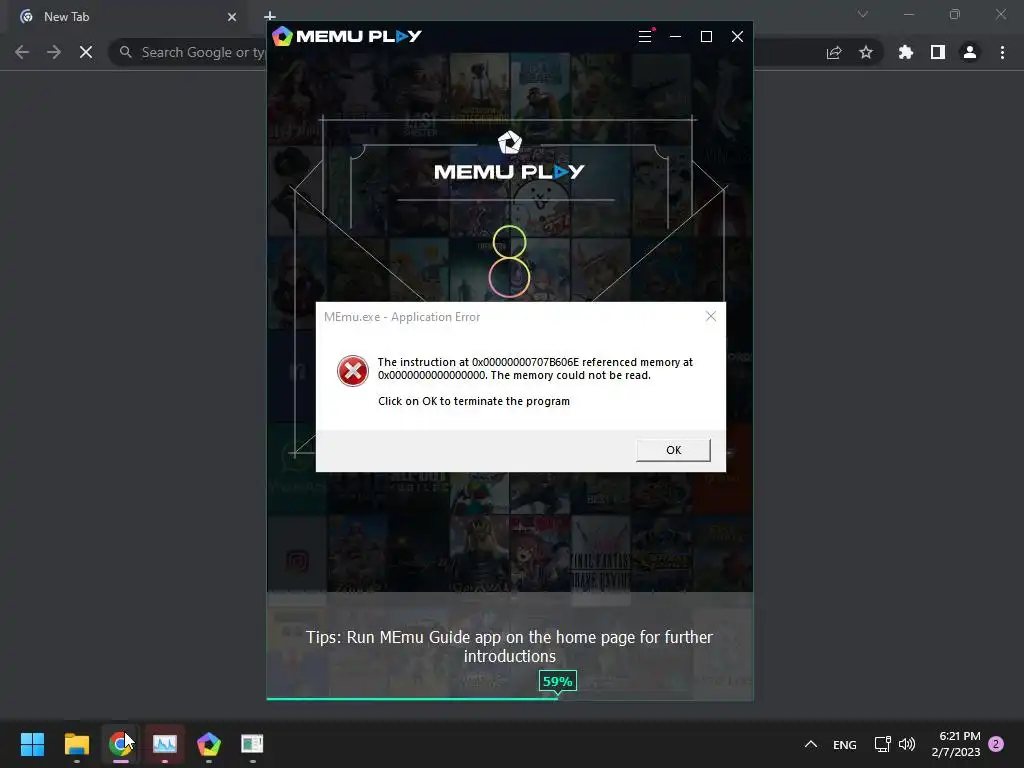
Task: Close the New Tab in Chrome
Action: [x=232, y=17]
